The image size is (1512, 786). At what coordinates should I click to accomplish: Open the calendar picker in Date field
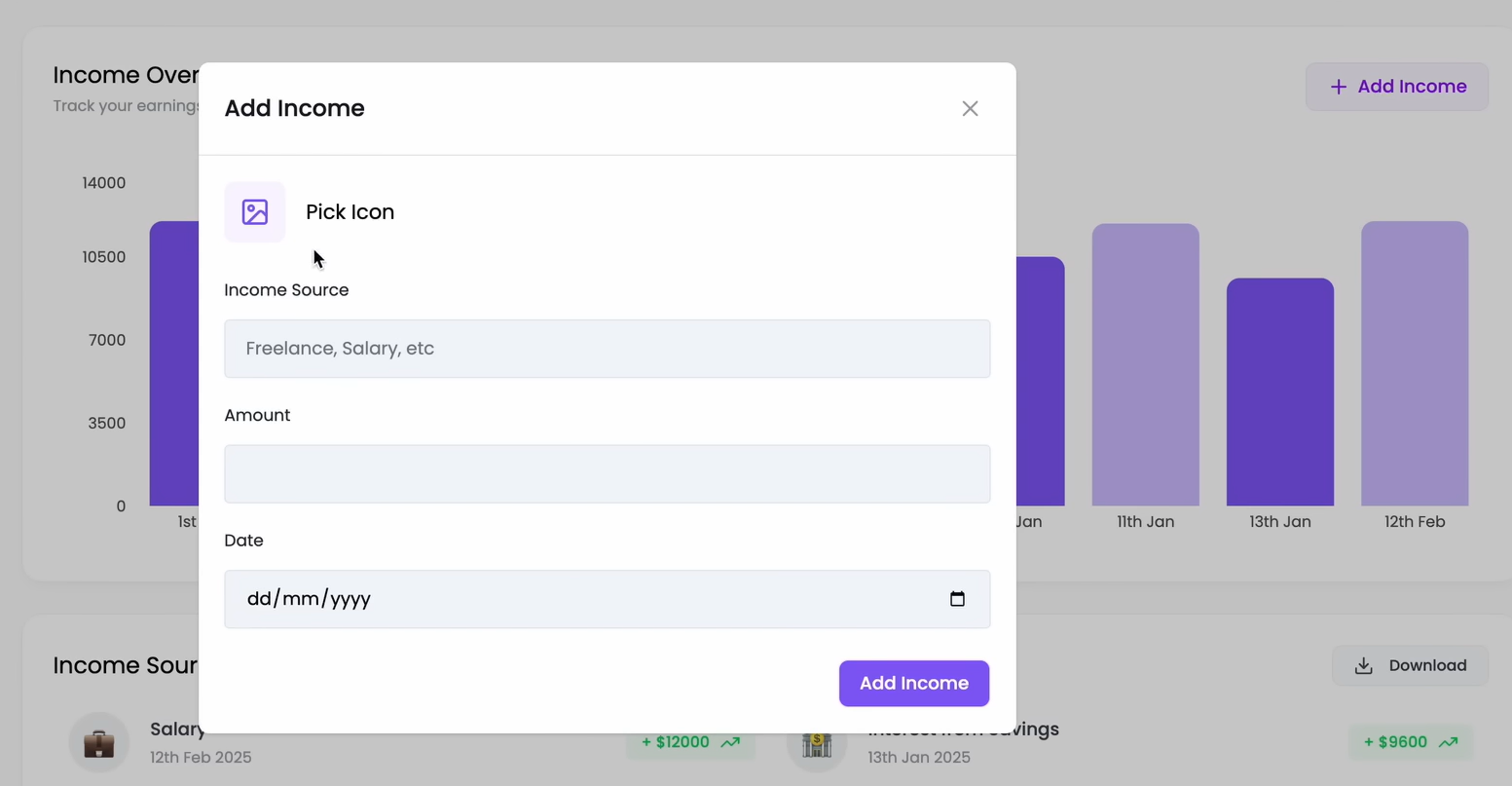(x=957, y=599)
